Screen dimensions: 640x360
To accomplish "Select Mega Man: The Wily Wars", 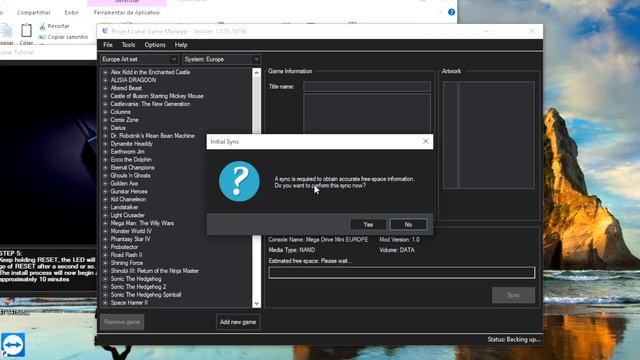I will pos(142,223).
